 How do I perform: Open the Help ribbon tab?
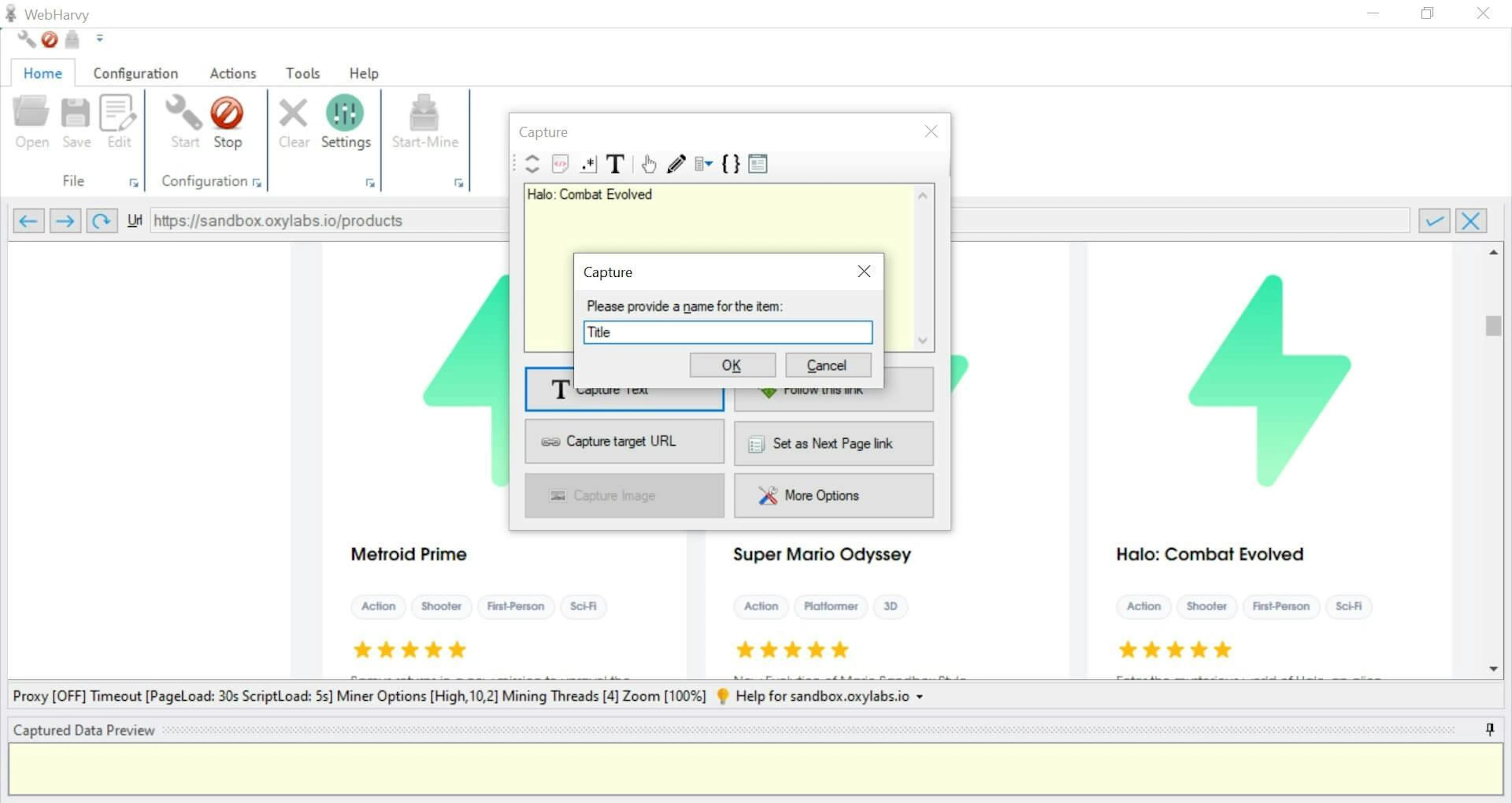pyautogui.click(x=364, y=73)
